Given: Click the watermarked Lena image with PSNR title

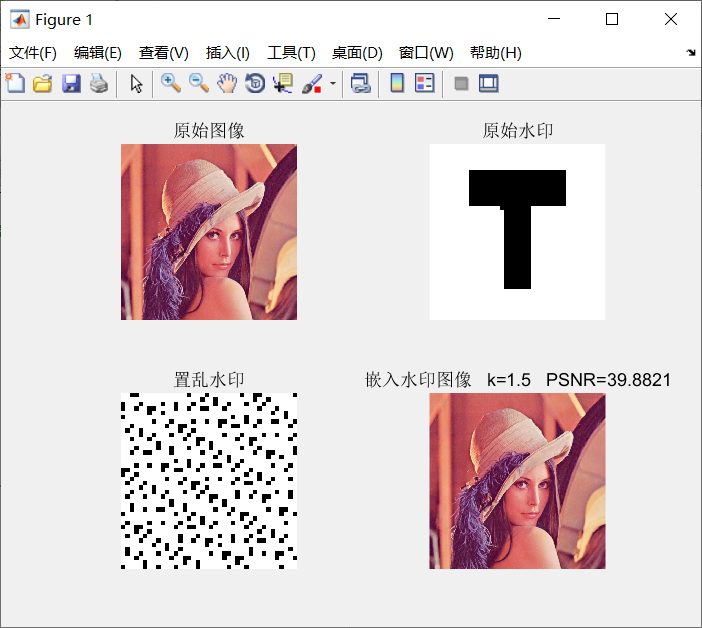Looking at the screenshot, I should 517,481.
